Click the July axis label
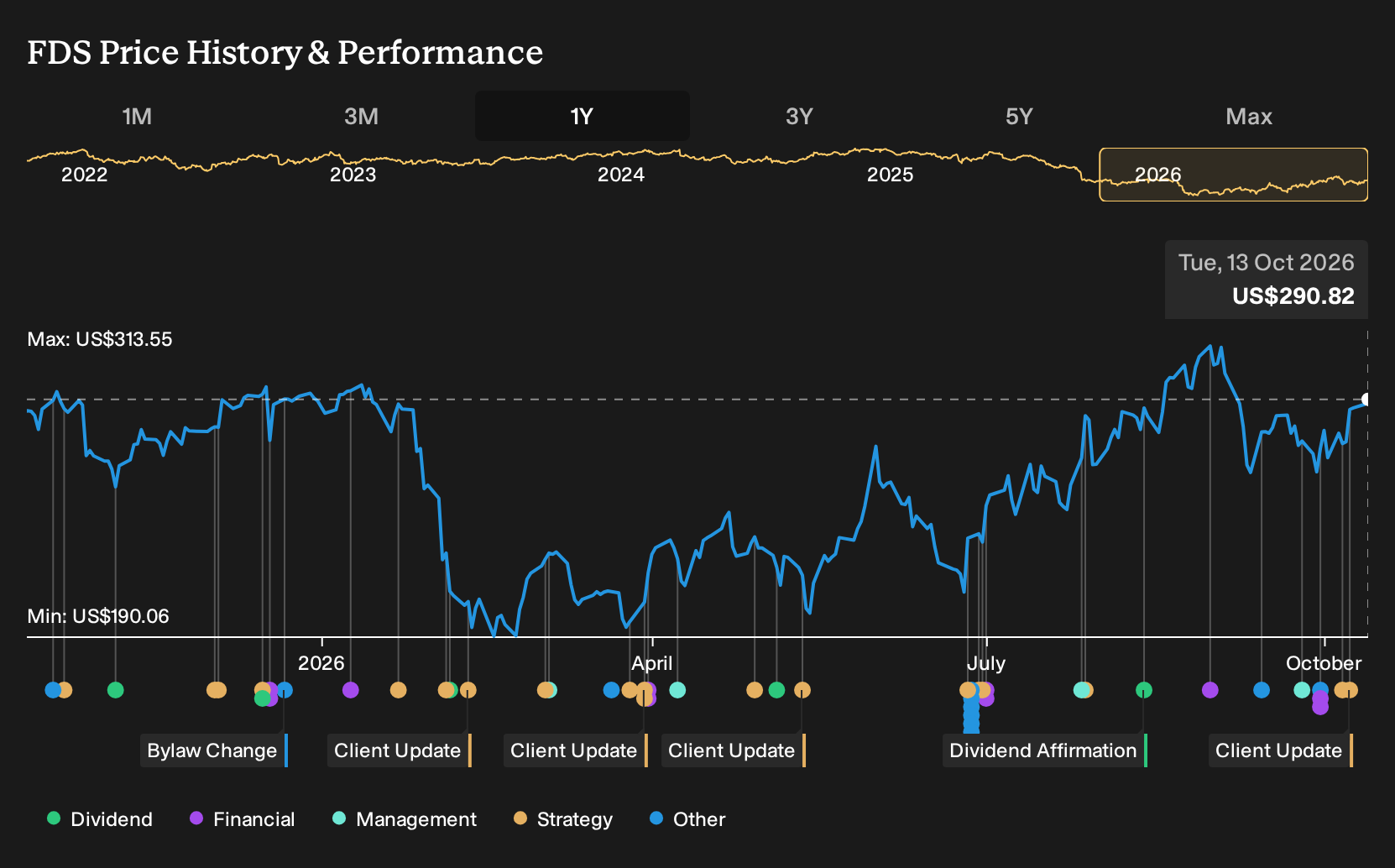Screen dimensions: 1395x868 coord(986,663)
